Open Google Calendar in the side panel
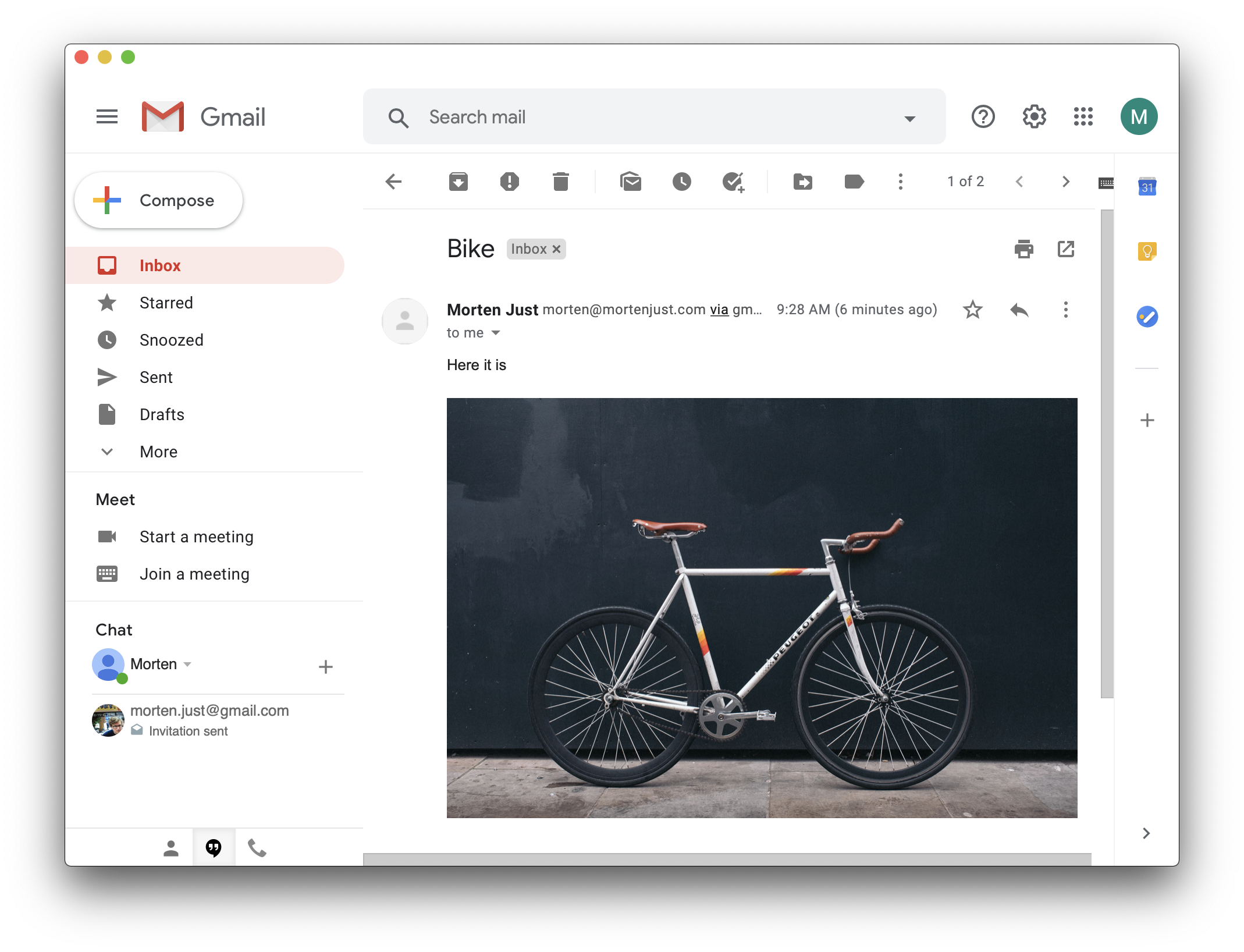The width and height of the screenshot is (1244, 952). (1147, 186)
